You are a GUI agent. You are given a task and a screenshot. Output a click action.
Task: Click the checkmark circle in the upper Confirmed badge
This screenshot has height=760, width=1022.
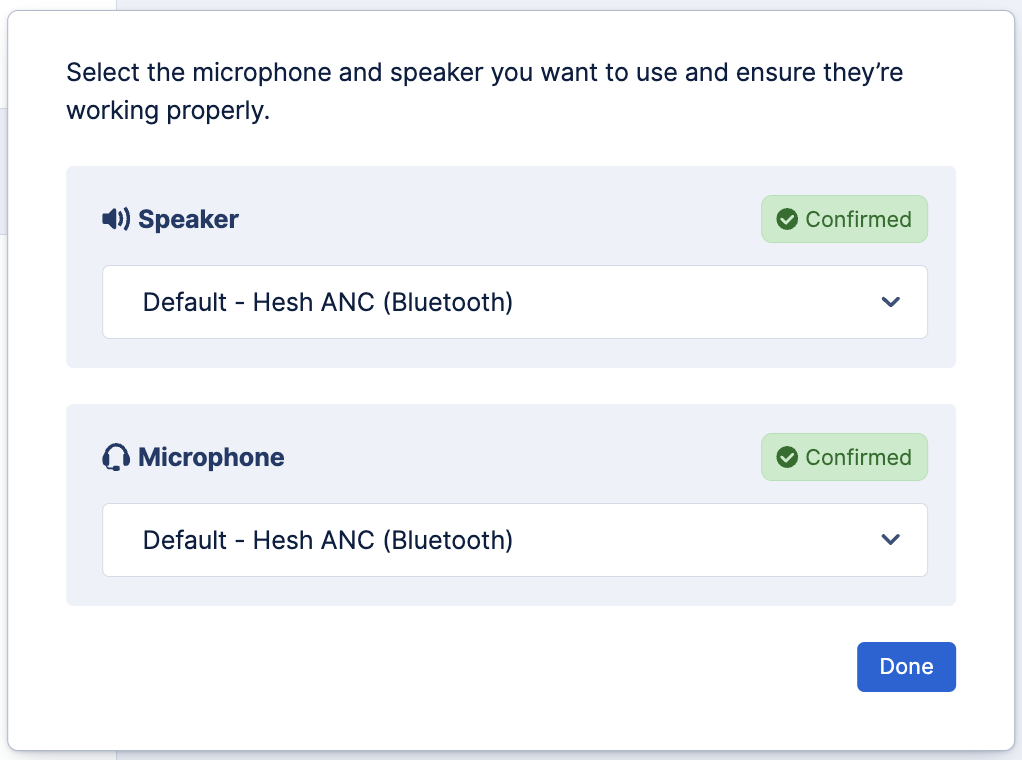pyautogui.click(x=787, y=218)
